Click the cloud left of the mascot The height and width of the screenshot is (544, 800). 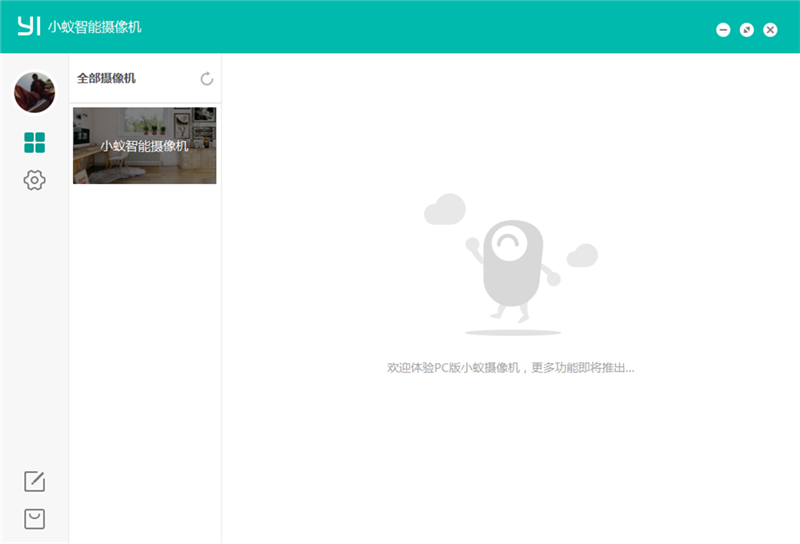pos(444,210)
